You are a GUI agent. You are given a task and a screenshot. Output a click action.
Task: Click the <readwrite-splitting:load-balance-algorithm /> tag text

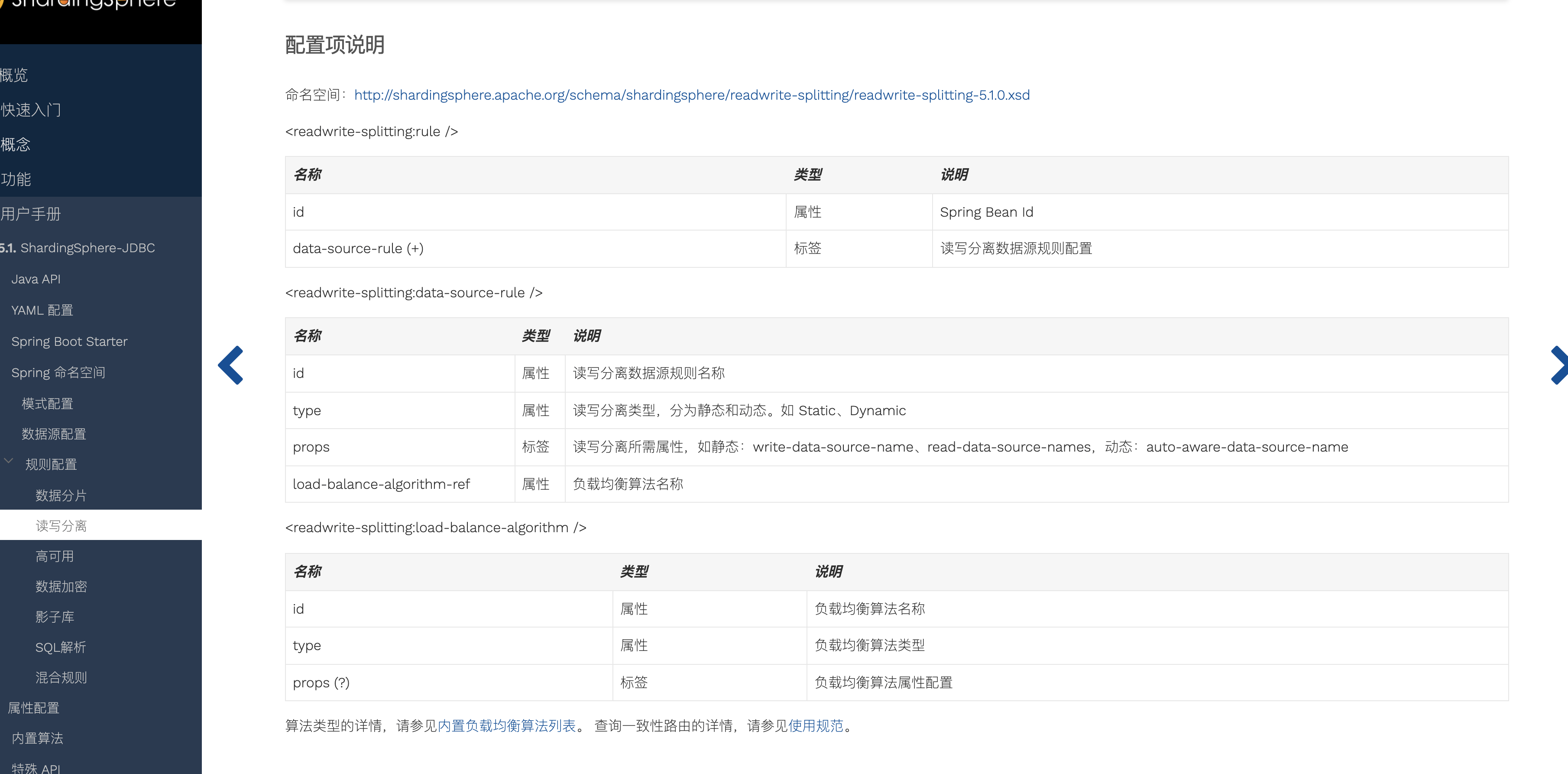point(436,528)
